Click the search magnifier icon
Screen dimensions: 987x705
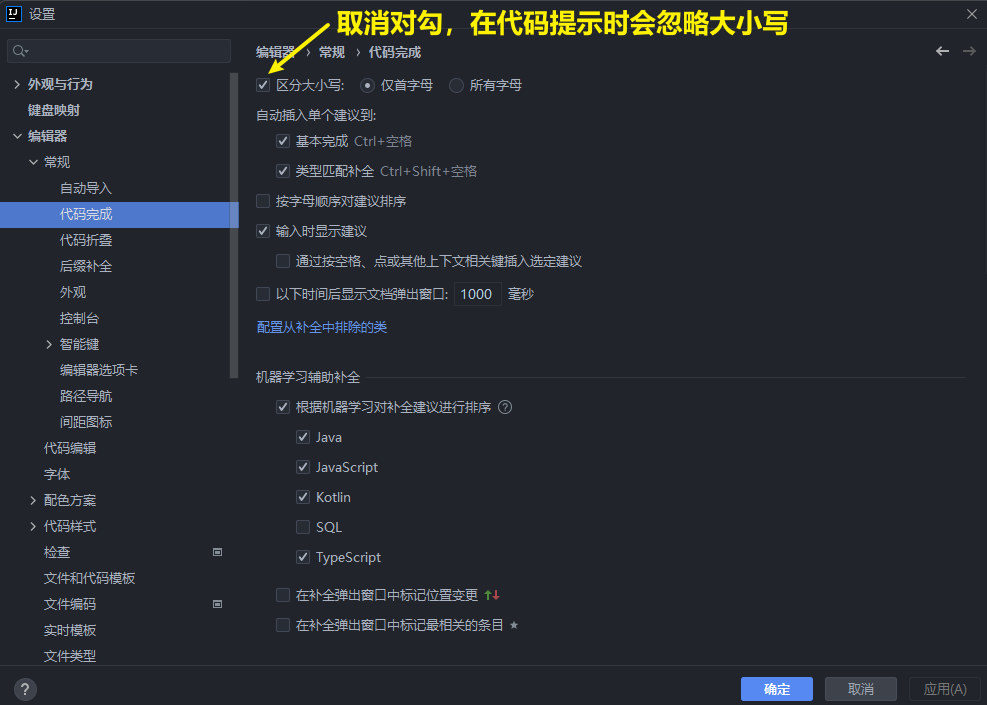coord(20,51)
